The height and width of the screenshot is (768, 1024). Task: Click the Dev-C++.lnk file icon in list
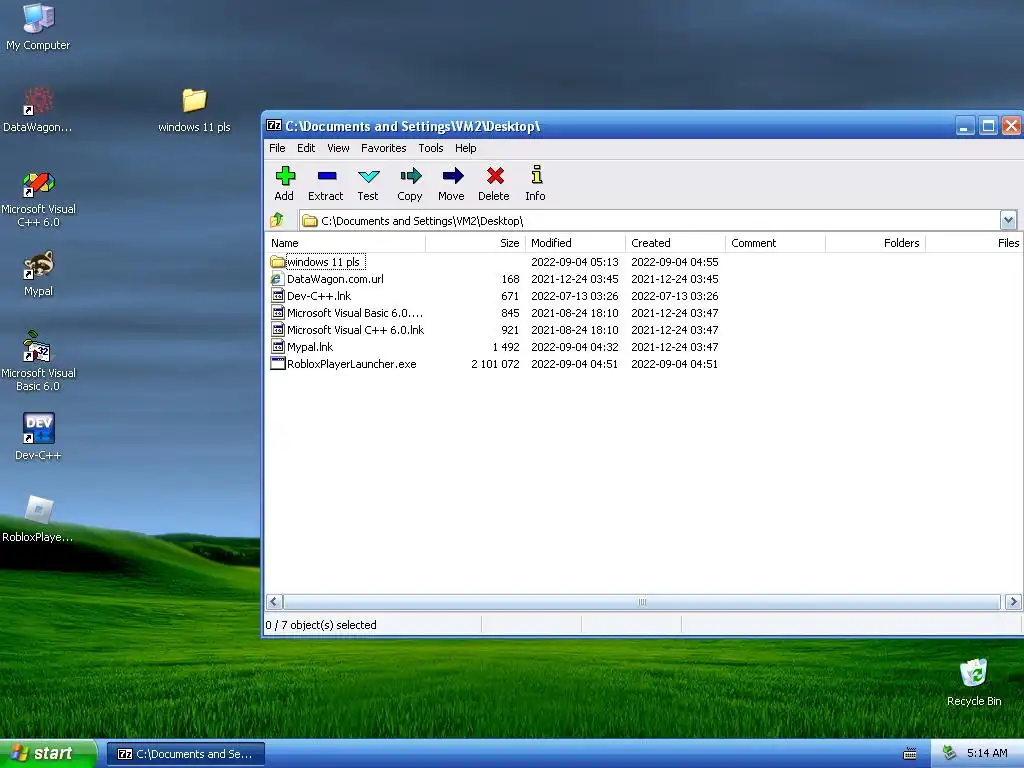pos(278,296)
